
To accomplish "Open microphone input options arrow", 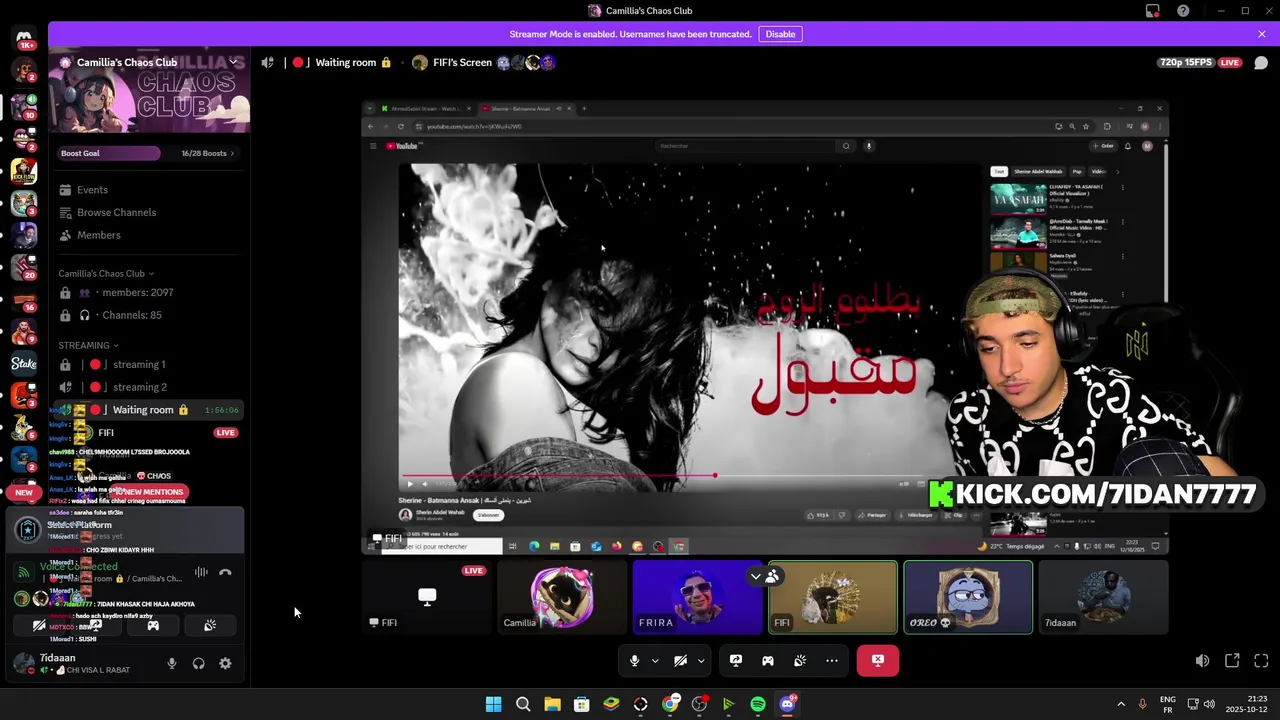I will click(x=655, y=660).
